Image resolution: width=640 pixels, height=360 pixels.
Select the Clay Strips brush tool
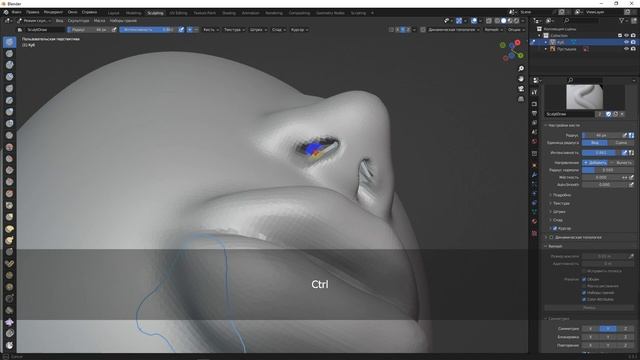click(x=9, y=77)
